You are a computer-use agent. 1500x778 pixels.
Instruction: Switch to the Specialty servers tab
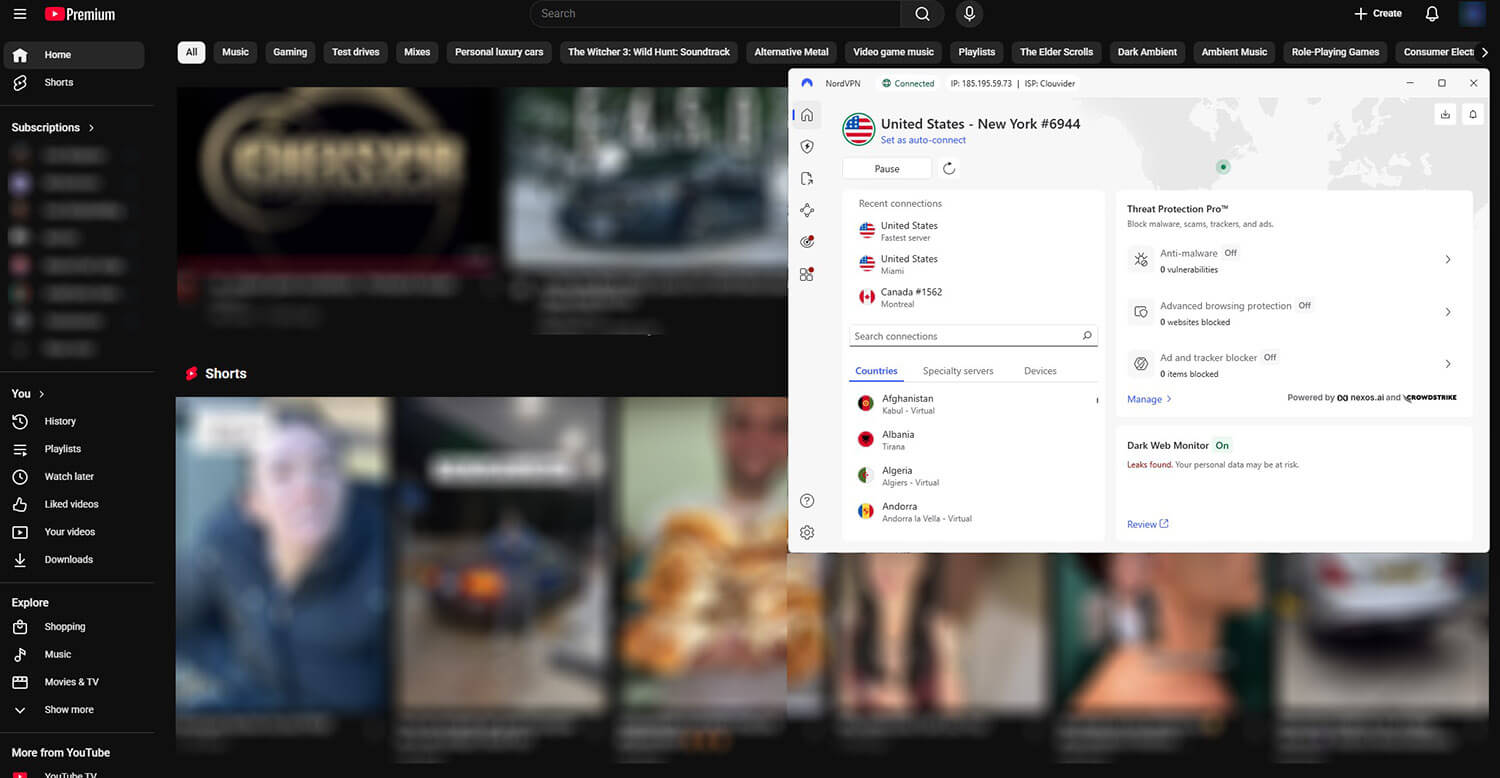point(958,371)
